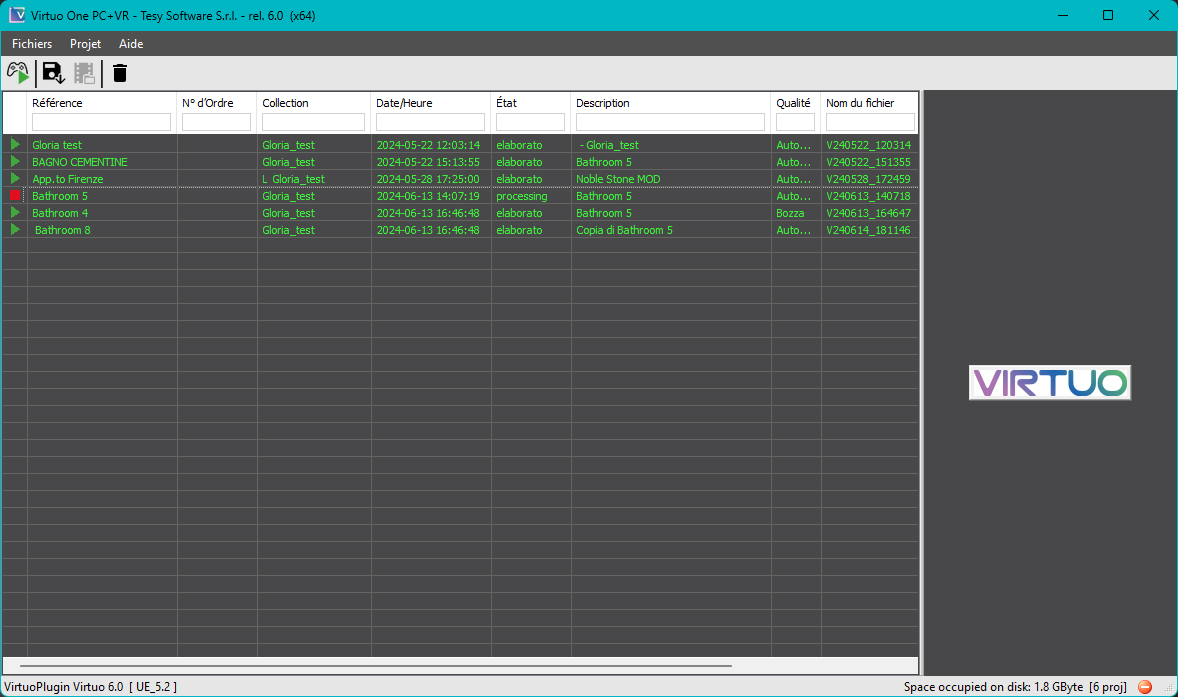1178x697 pixels.
Task: Click the Description filter text box
Action: coord(670,122)
